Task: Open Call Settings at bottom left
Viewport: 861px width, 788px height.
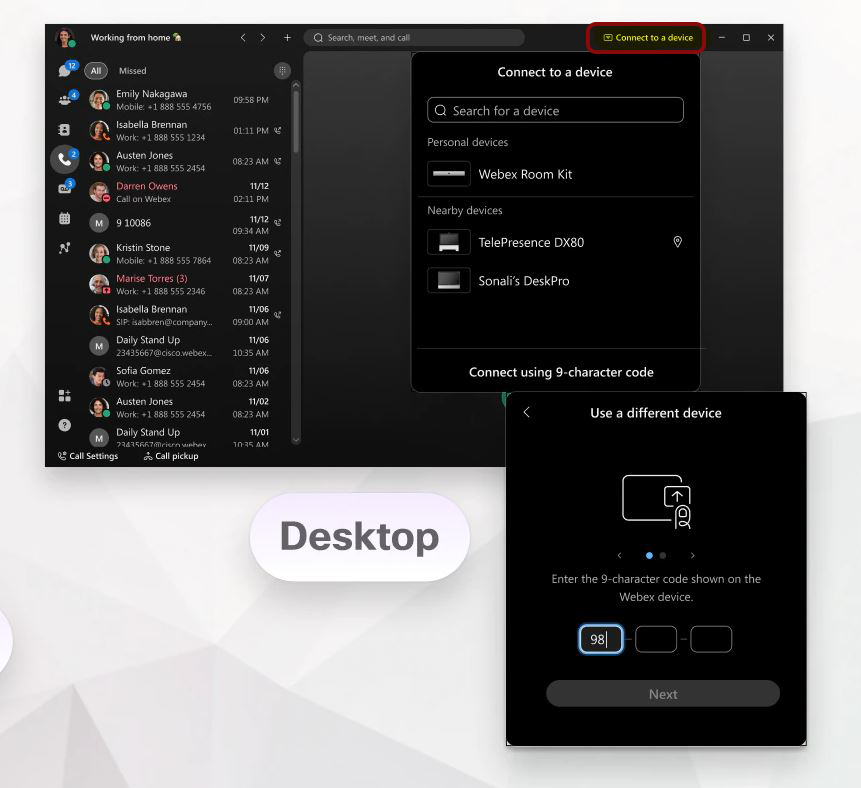Action: pyautogui.click(x=87, y=456)
